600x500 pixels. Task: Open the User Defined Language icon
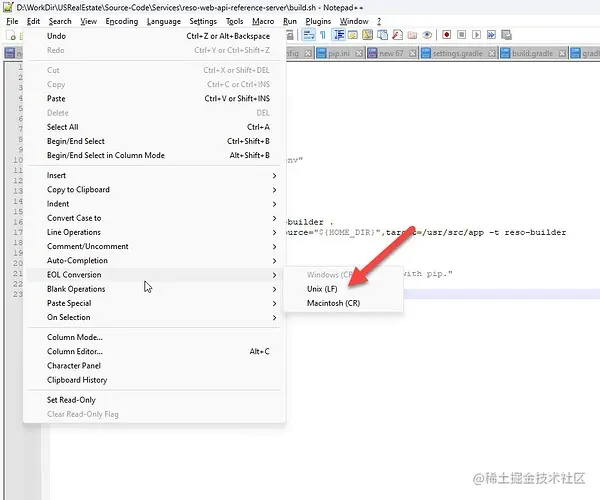pos(352,35)
